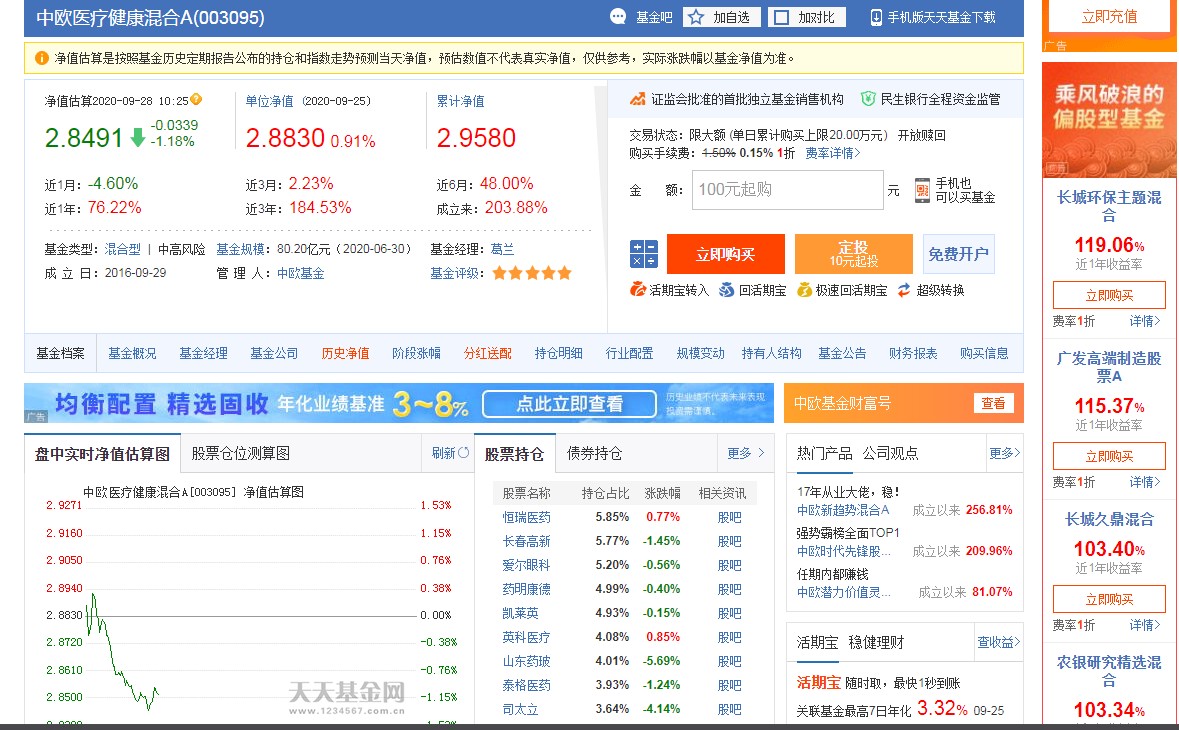Open the 基金经理 tab
1179x730 pixels.
203,353
